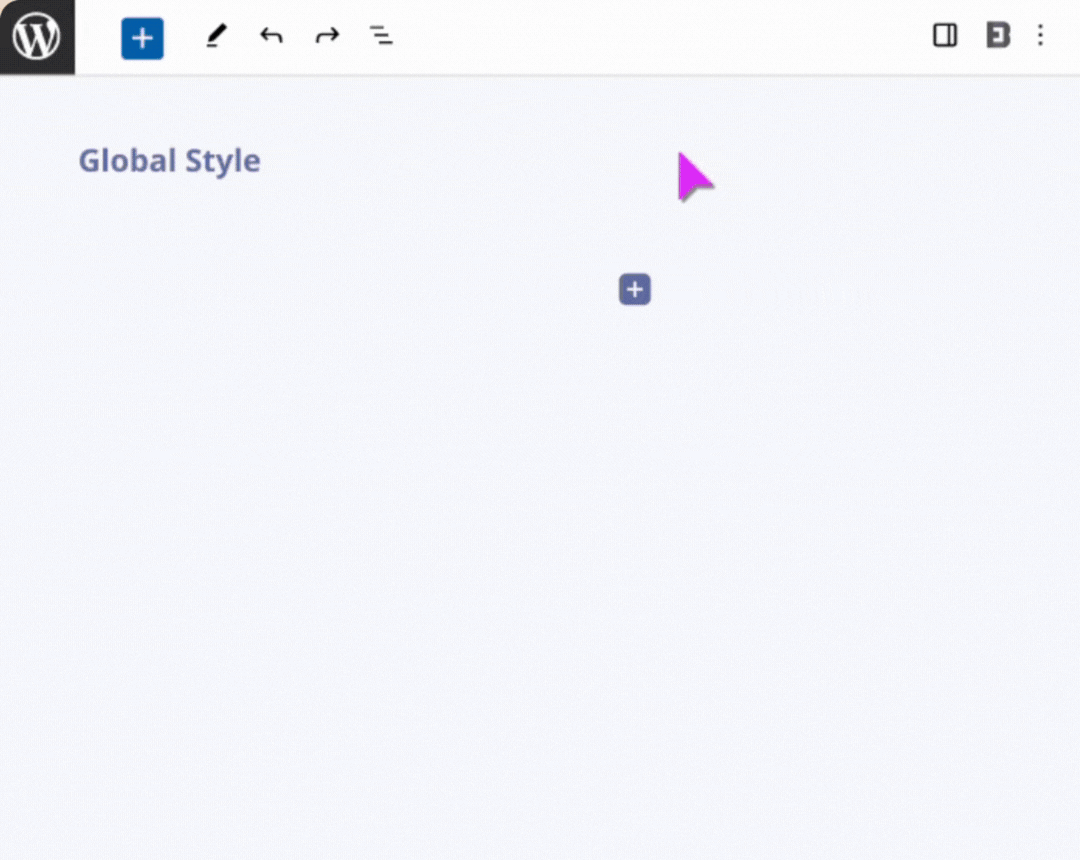Click the small purple plus square in canvas
Screen dimensions: 1080x860
tap(634, 290)
